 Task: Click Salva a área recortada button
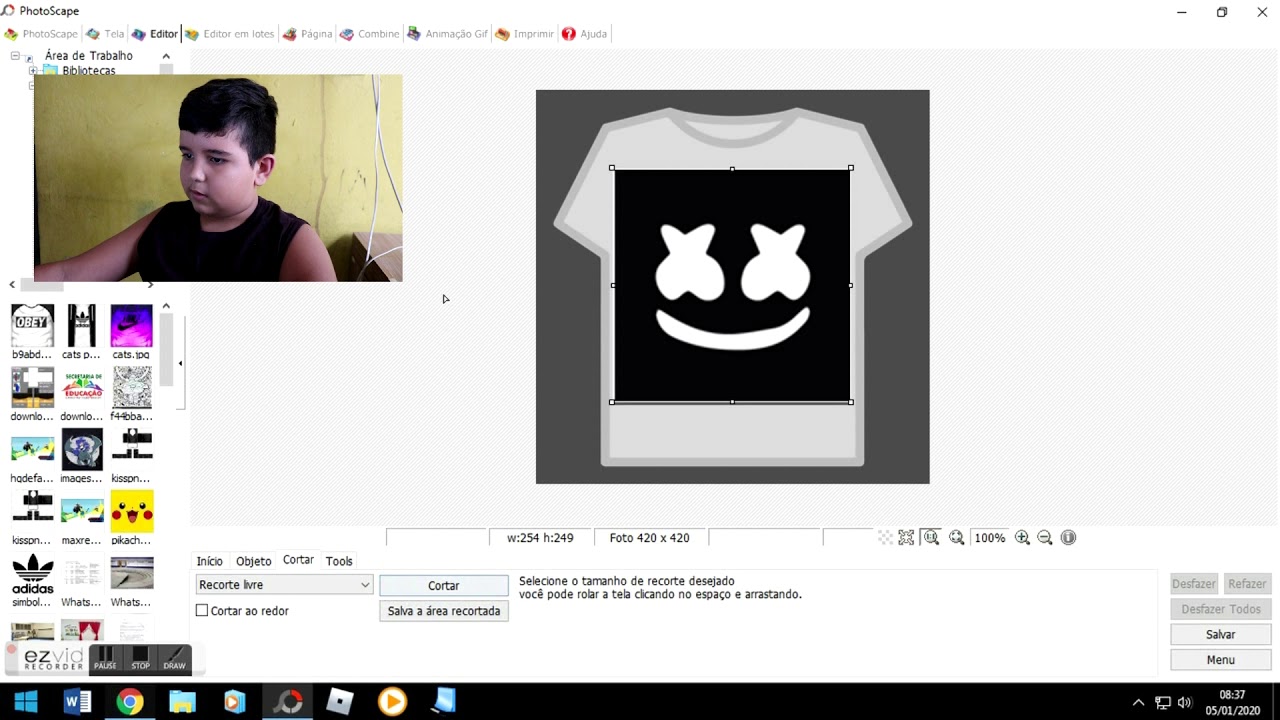444,611
